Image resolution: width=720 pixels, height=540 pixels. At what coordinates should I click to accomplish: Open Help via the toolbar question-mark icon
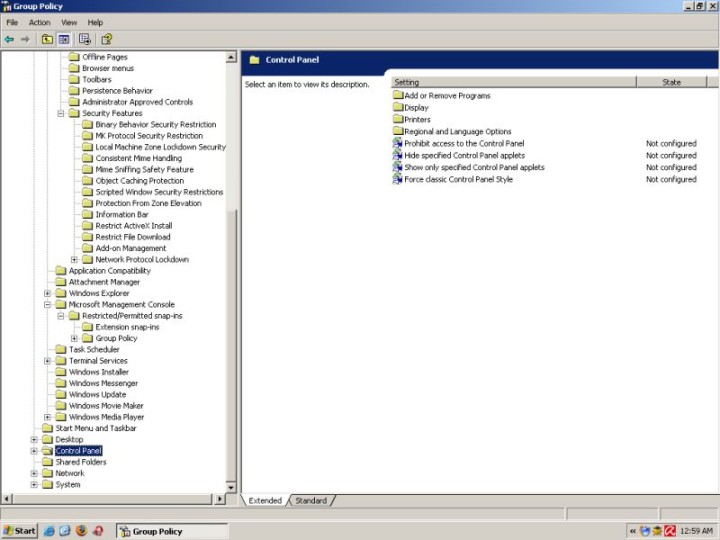(x=106, y=39)
